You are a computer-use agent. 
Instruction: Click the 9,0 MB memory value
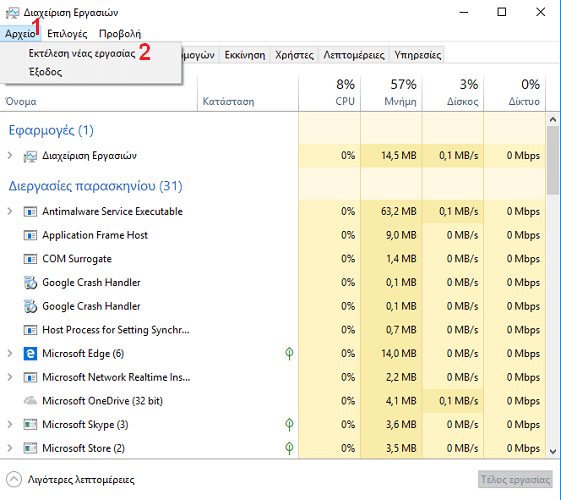tap(401, 235)
